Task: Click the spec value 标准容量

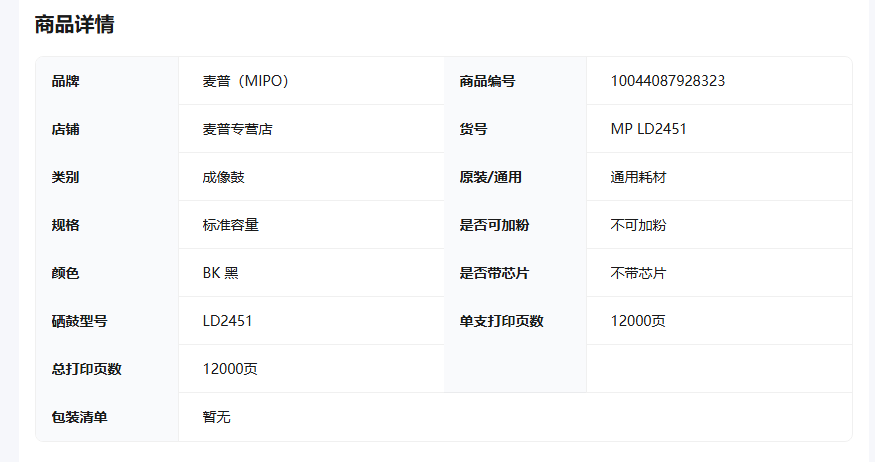Action: point(230,225)
